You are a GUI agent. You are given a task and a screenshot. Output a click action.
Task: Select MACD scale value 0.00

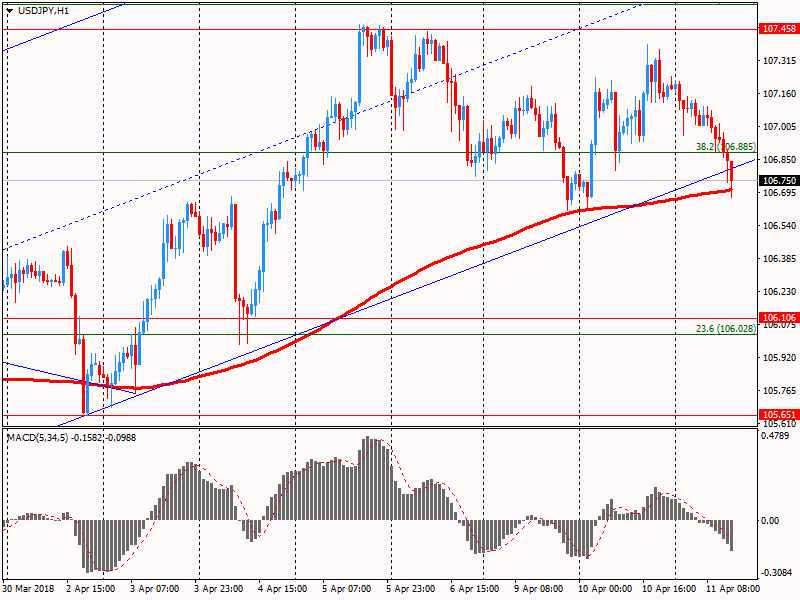(x=770, y=520)
